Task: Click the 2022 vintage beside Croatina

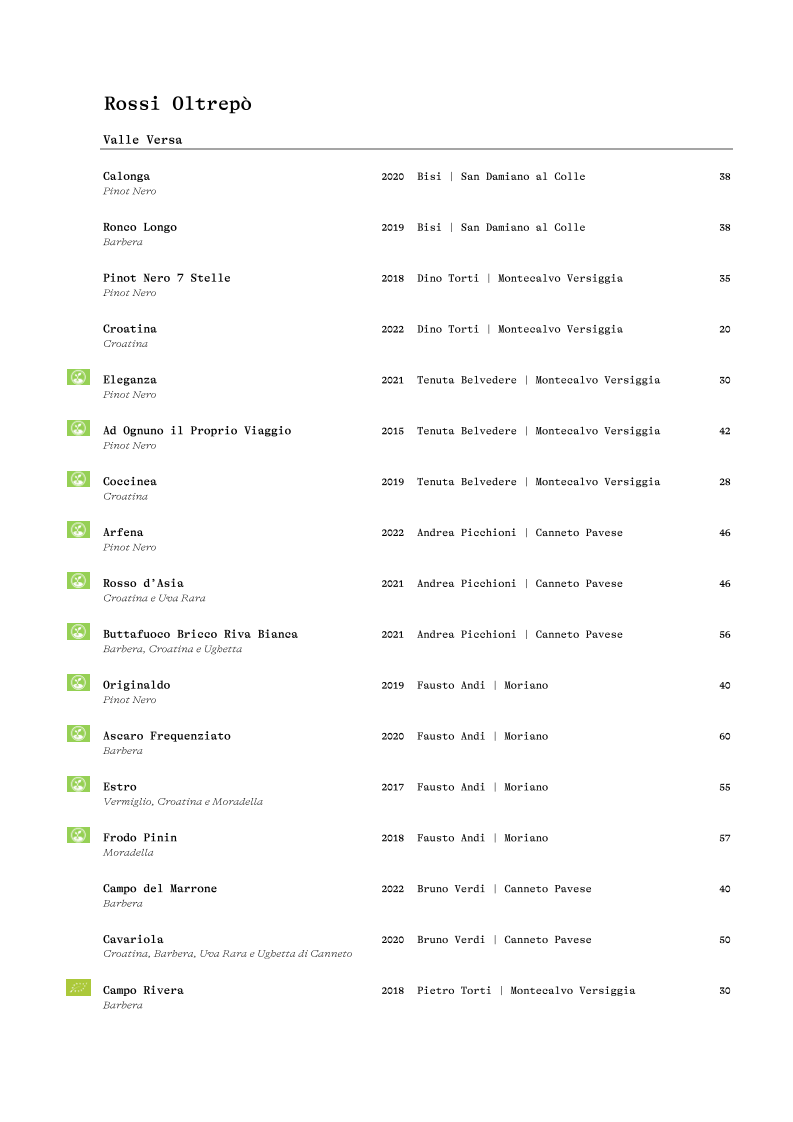Action: 392,329
